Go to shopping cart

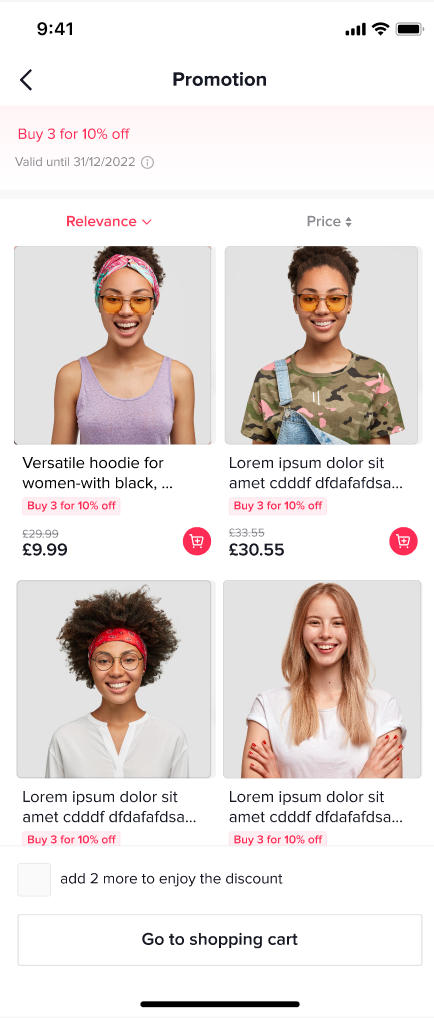coord(220,939)
